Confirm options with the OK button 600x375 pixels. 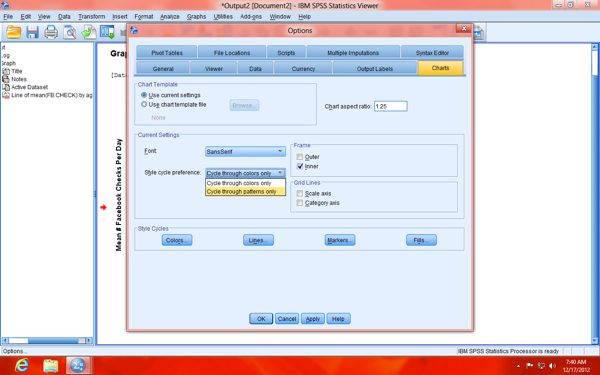click(261, 319)
